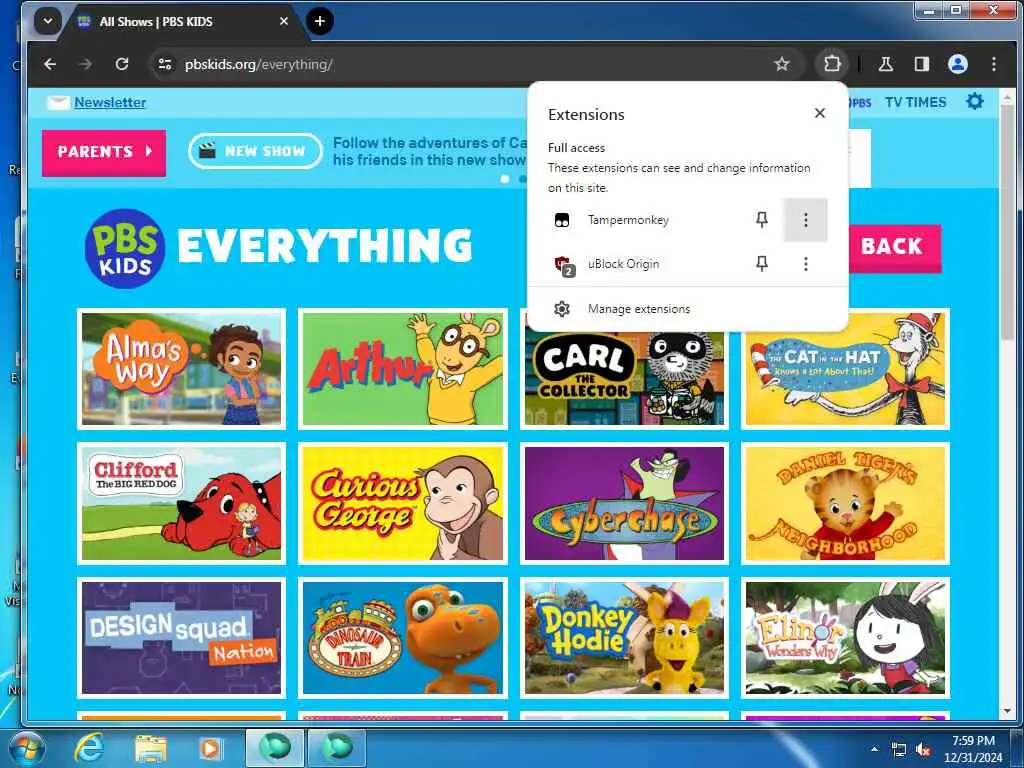1024x768 pixels.
Task: Open the side panel icon
Action: point(921,64)
